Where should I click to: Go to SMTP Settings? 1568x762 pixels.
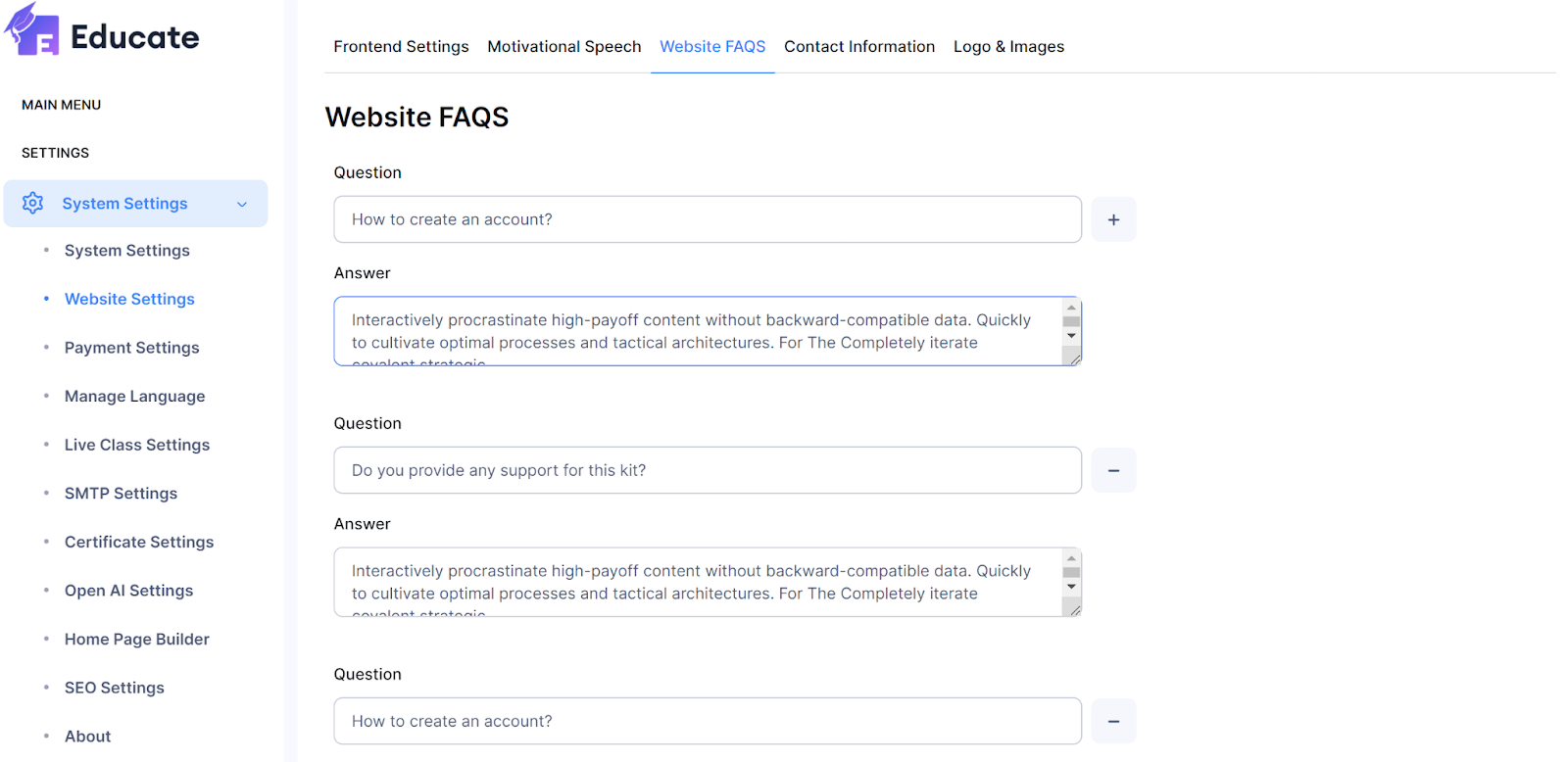click(121, 493)
